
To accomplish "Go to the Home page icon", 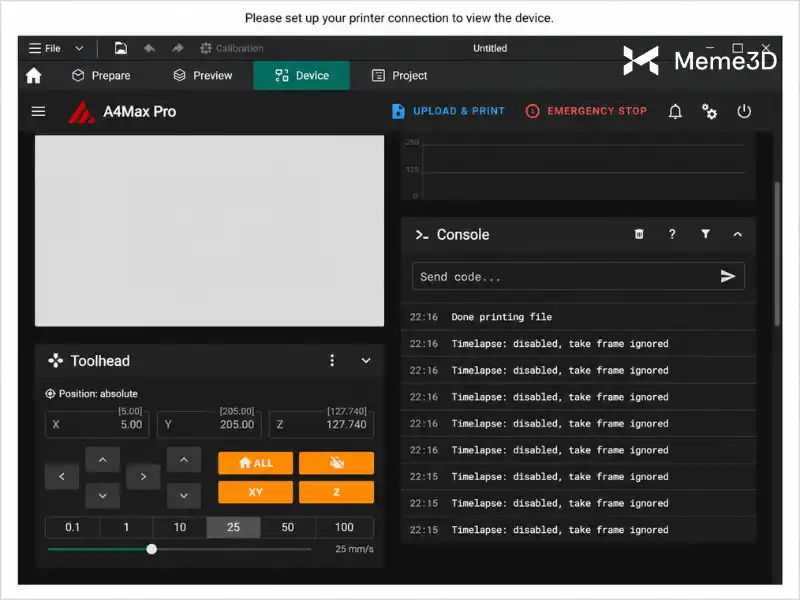I will (34, 76).
